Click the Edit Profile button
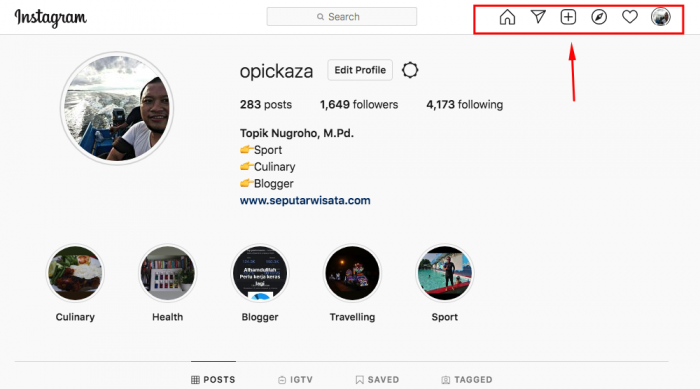The image size is (700, 389). pyautogui.click(x=360, y=70)
